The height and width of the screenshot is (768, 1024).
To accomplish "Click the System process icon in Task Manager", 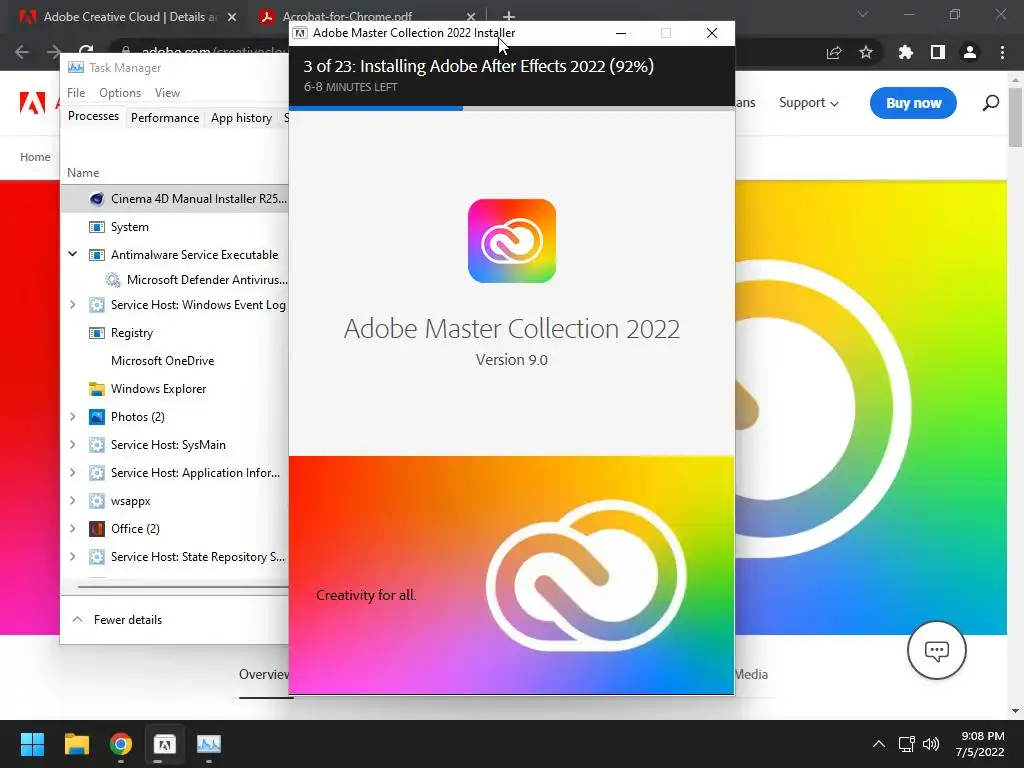I will coord(97,227).
